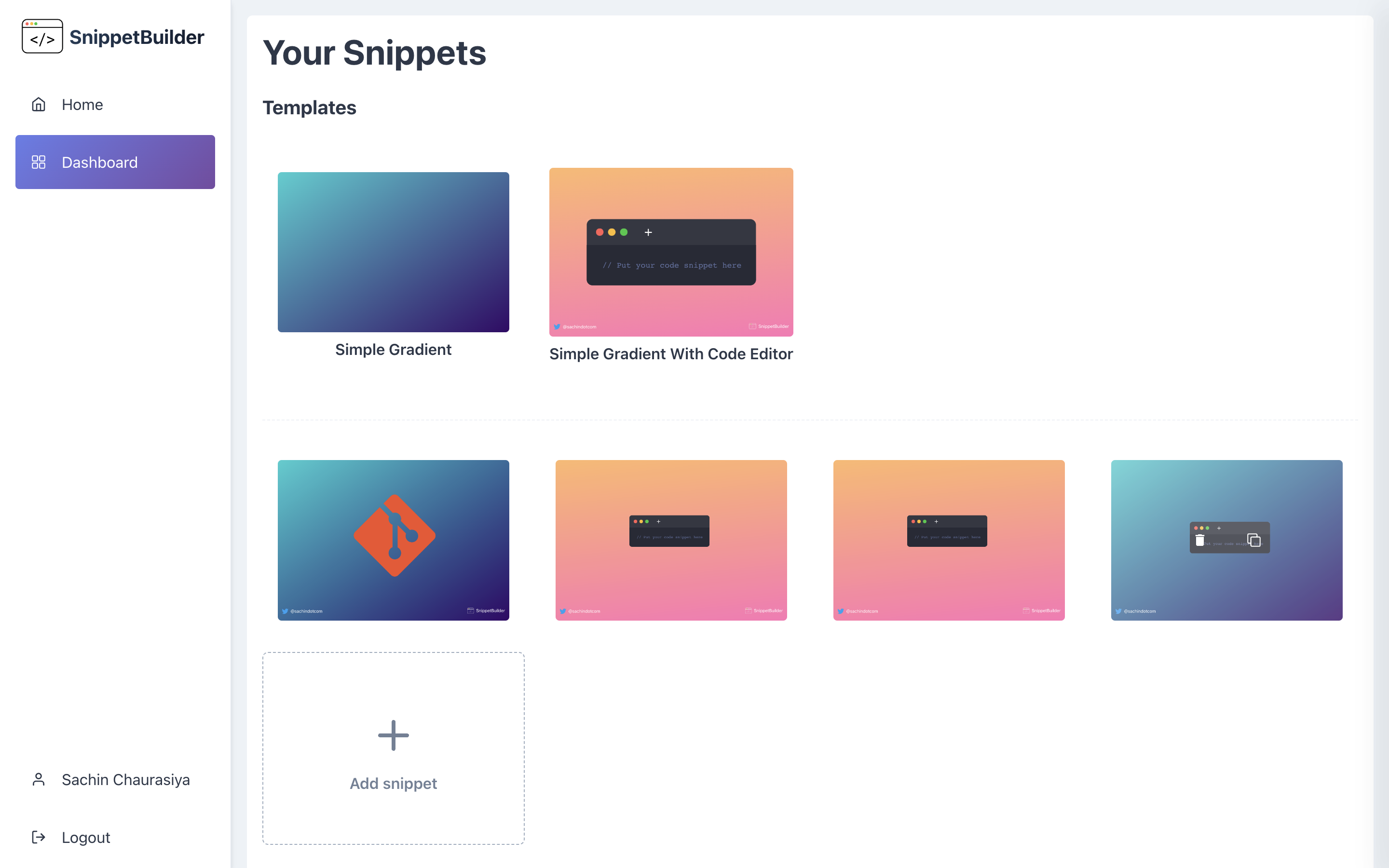Click the Home icon in sidebar
The image size is (1389, 868).
39,104
